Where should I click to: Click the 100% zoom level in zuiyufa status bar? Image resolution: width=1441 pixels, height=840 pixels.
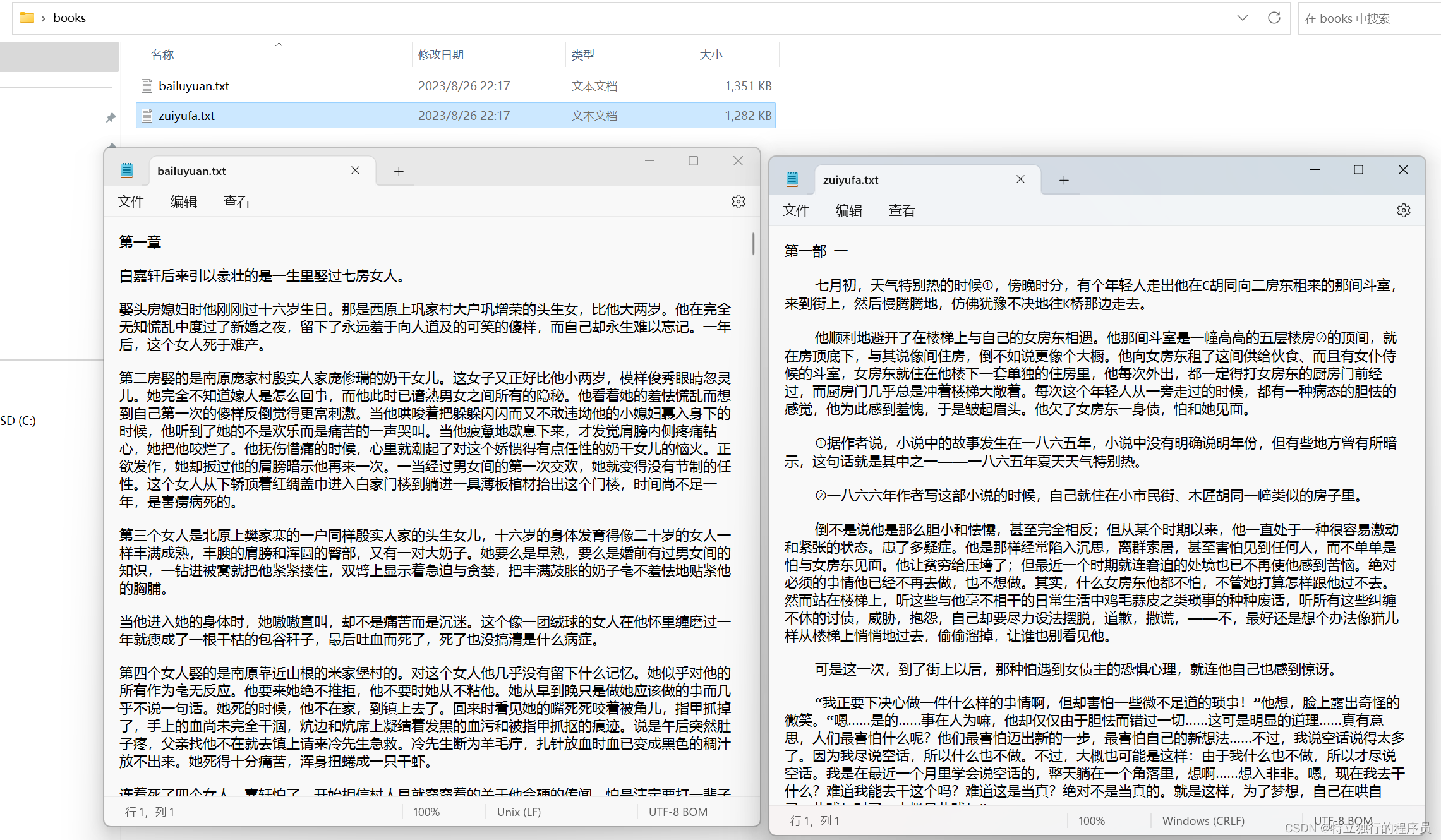1091,820
